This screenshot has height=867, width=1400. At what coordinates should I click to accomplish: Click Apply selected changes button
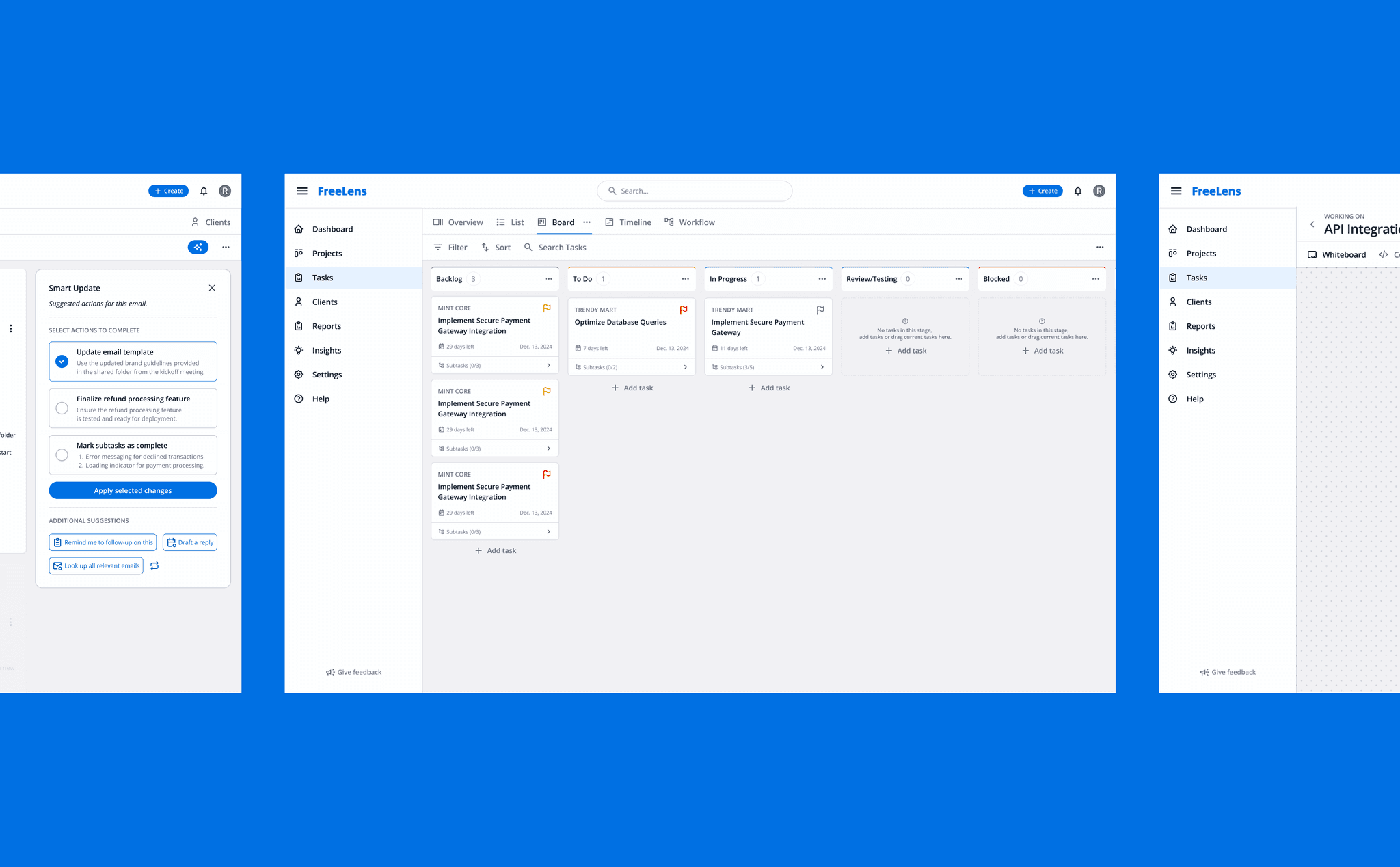[133, 490]
